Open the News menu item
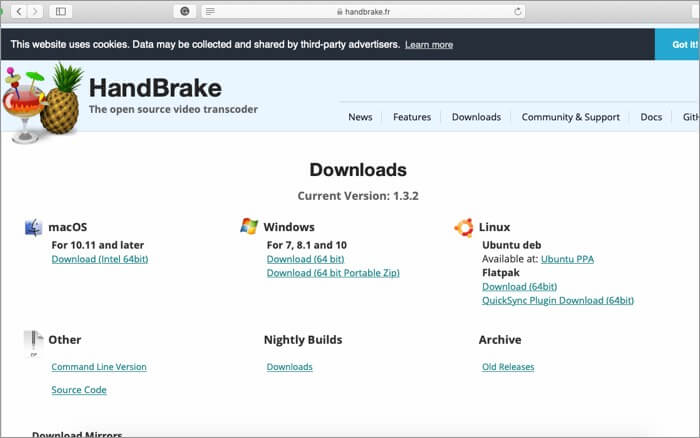The image size is (700, 438). pos(360,117)
